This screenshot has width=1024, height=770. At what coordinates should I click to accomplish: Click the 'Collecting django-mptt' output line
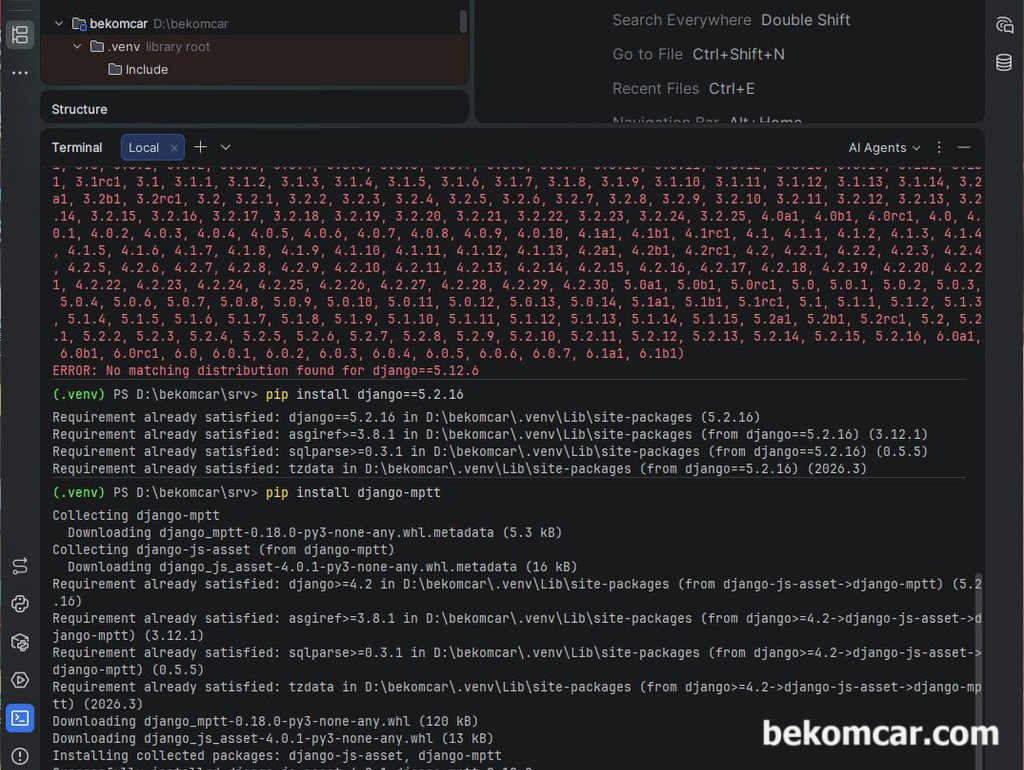pos(136,515)
